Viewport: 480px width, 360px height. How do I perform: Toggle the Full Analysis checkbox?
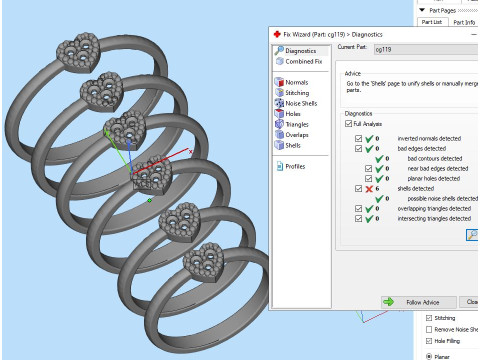(348, 124)
